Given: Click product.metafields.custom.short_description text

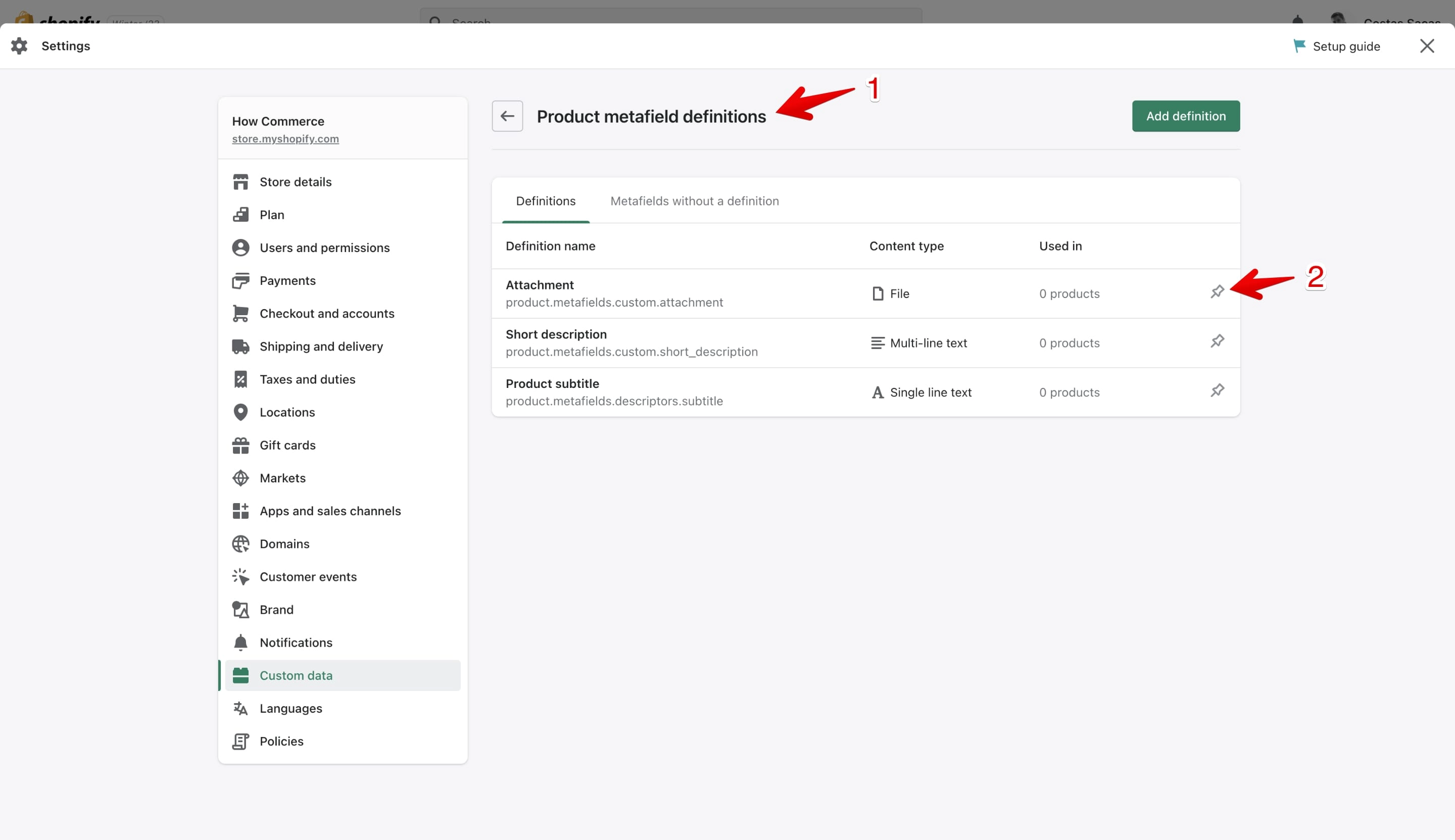Looking at the screenshot, I should (x=632, y=352).
